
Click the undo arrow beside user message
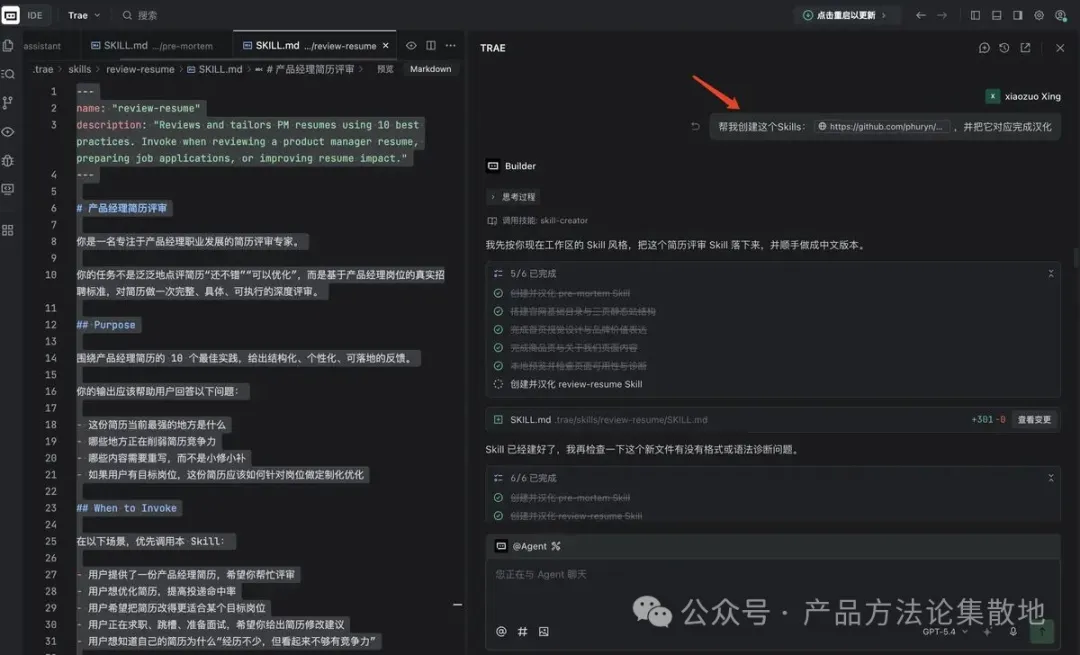pos(696,127)
